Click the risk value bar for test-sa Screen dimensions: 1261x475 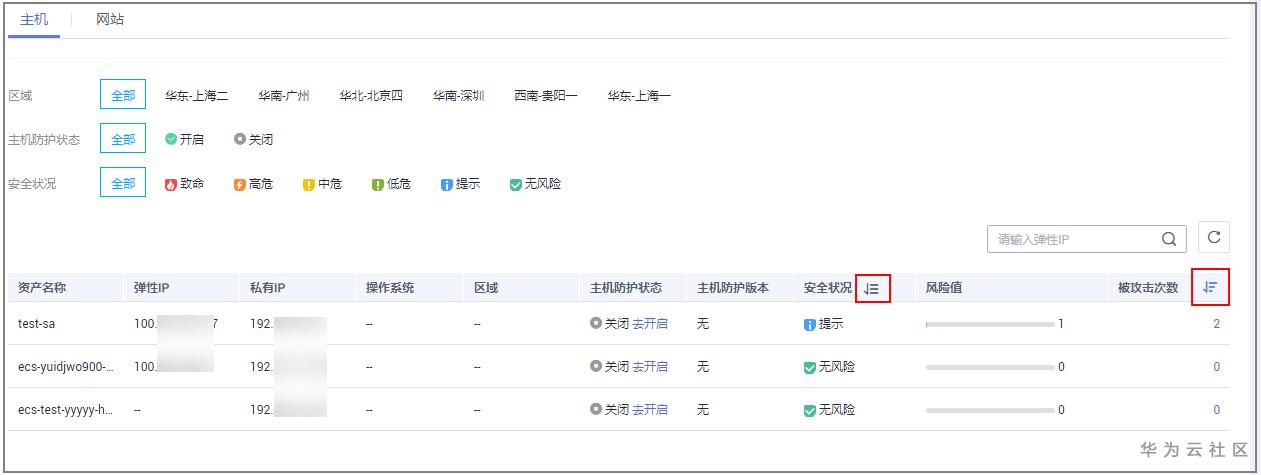(x=990, y=324)
